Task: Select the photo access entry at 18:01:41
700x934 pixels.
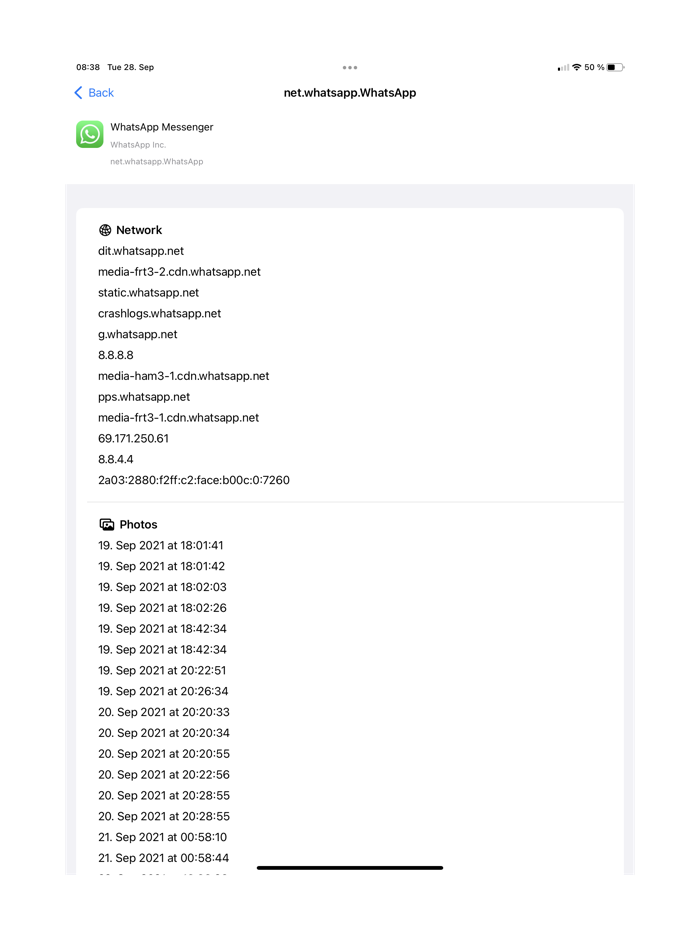Action: [161, 545]
